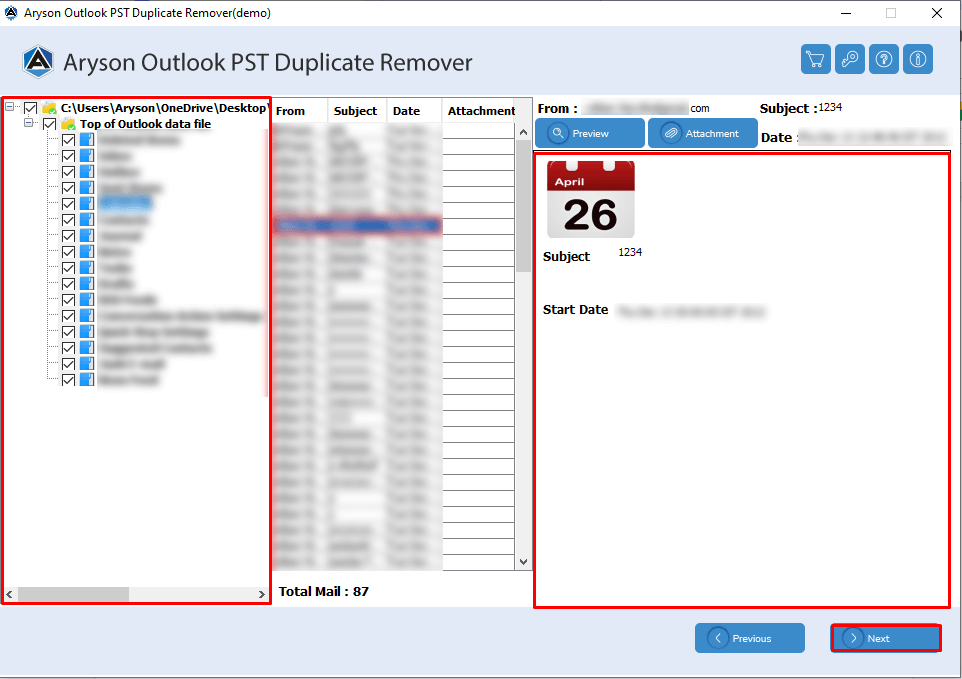Sort by the Date column header

[414, 111]
